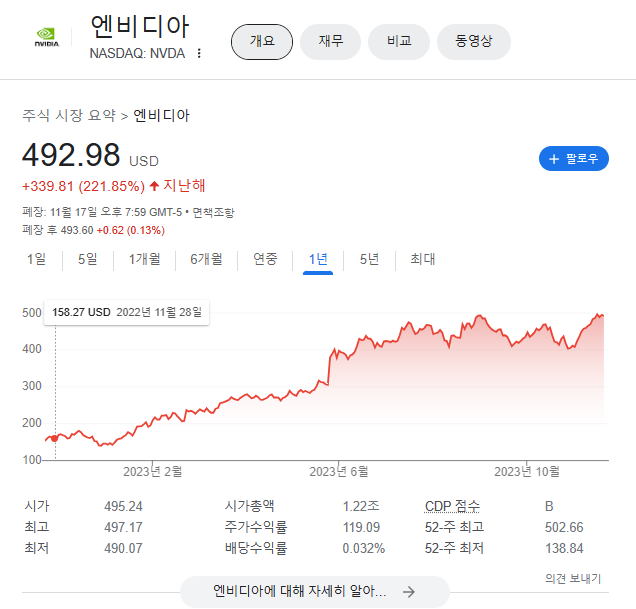This screenshot has width=636, height=609.
Task: Click the 주식 시장 요약 breadcrumb link
Action: [x=69, y=116]
